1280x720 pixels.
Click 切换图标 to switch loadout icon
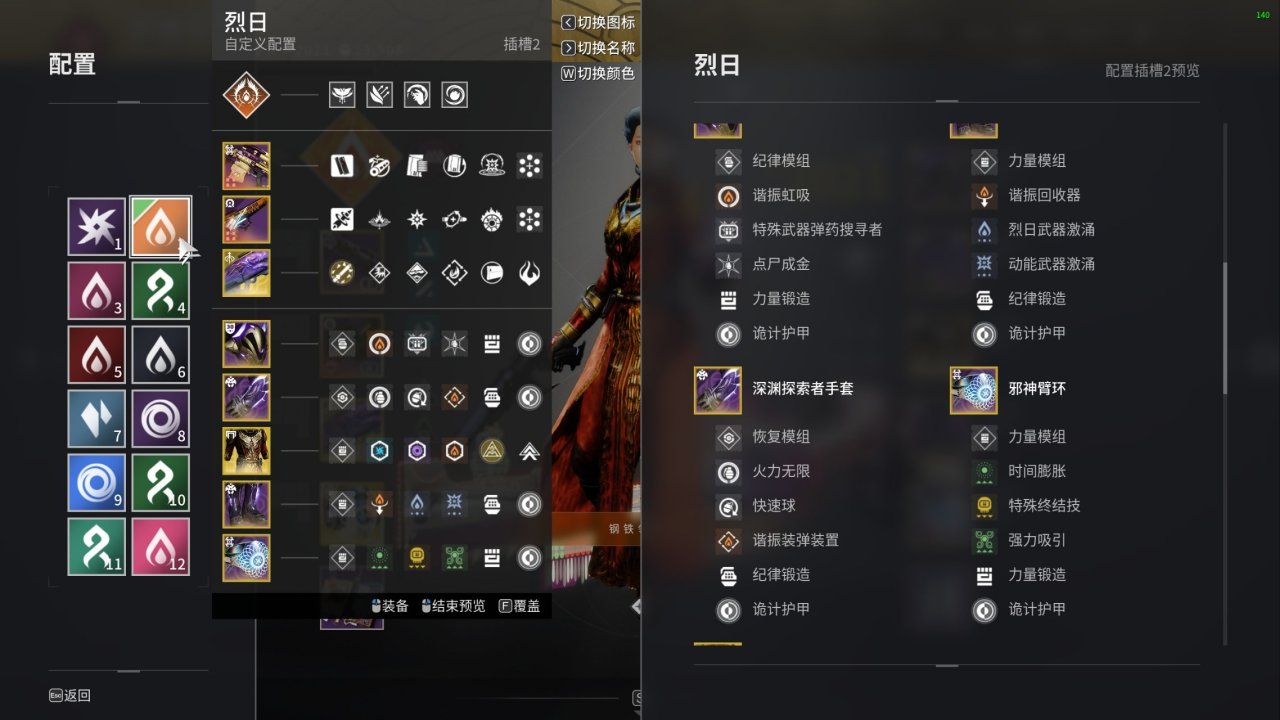[598, 22]
